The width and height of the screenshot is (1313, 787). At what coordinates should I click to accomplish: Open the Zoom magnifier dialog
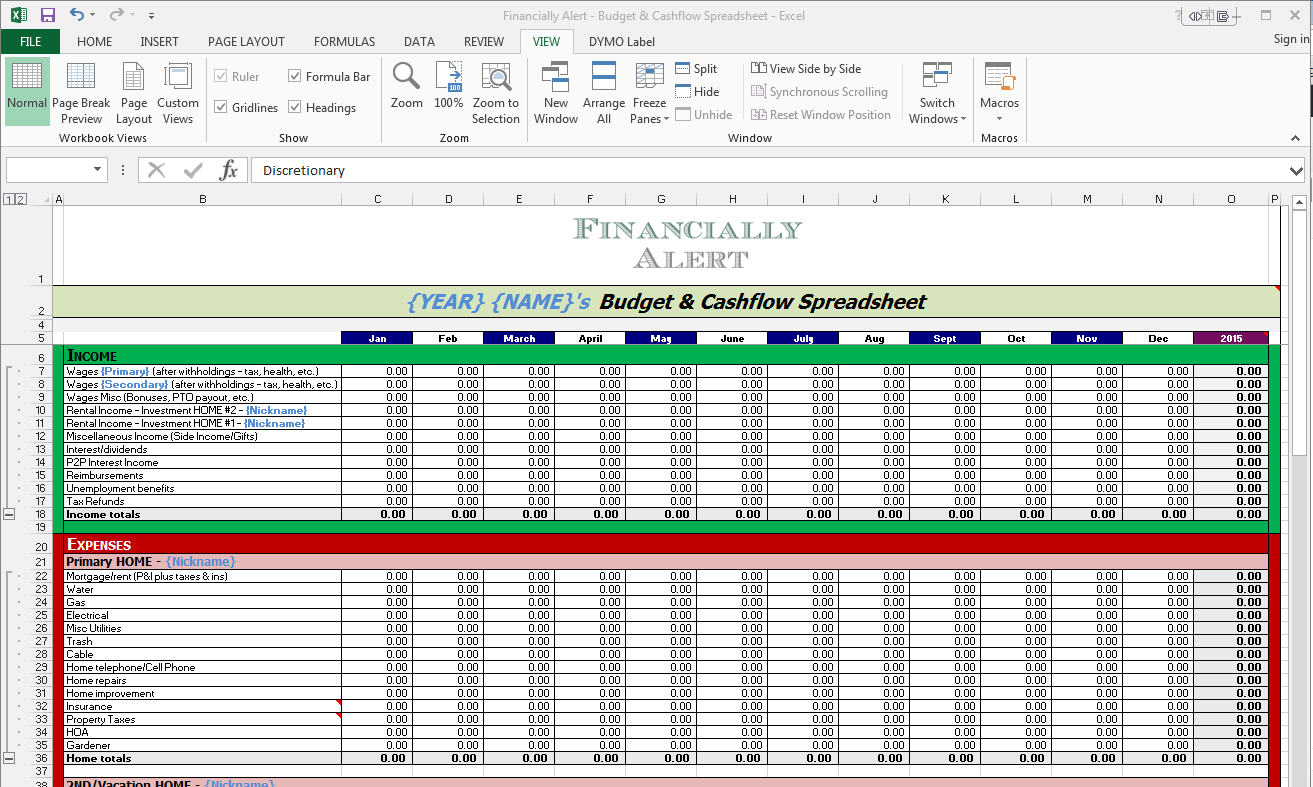click(x=407, y=85)
